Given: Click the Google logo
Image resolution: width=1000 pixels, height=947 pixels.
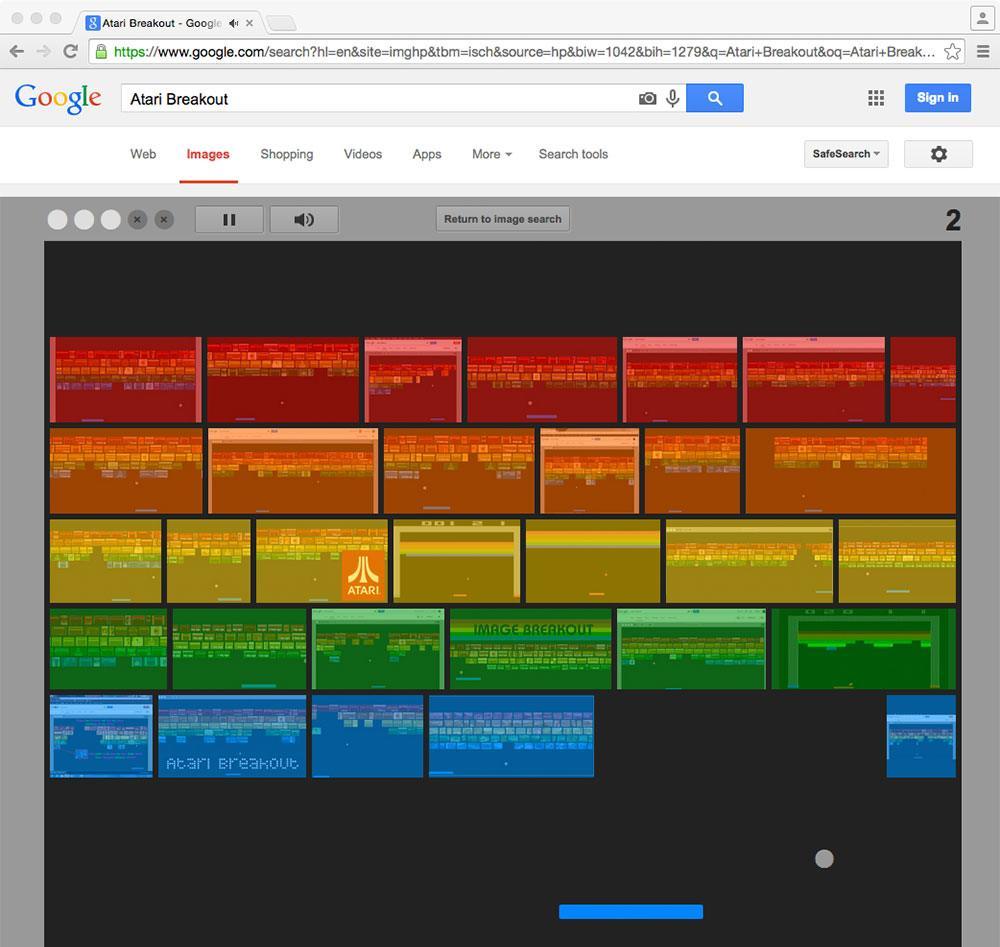Looking at the screenshot, I should coord(58,99).
